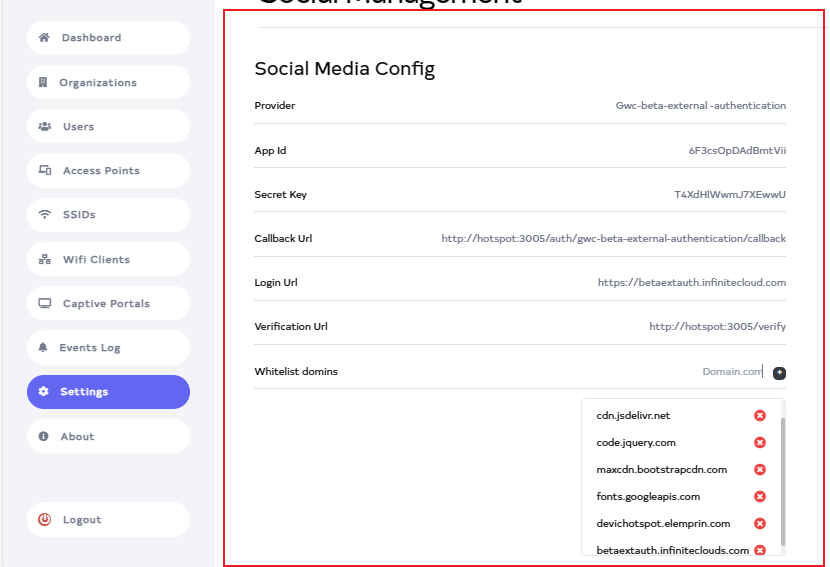Open Captive Portals settings
Viewport: 830px width, 567px height.
tap(108, 304)
